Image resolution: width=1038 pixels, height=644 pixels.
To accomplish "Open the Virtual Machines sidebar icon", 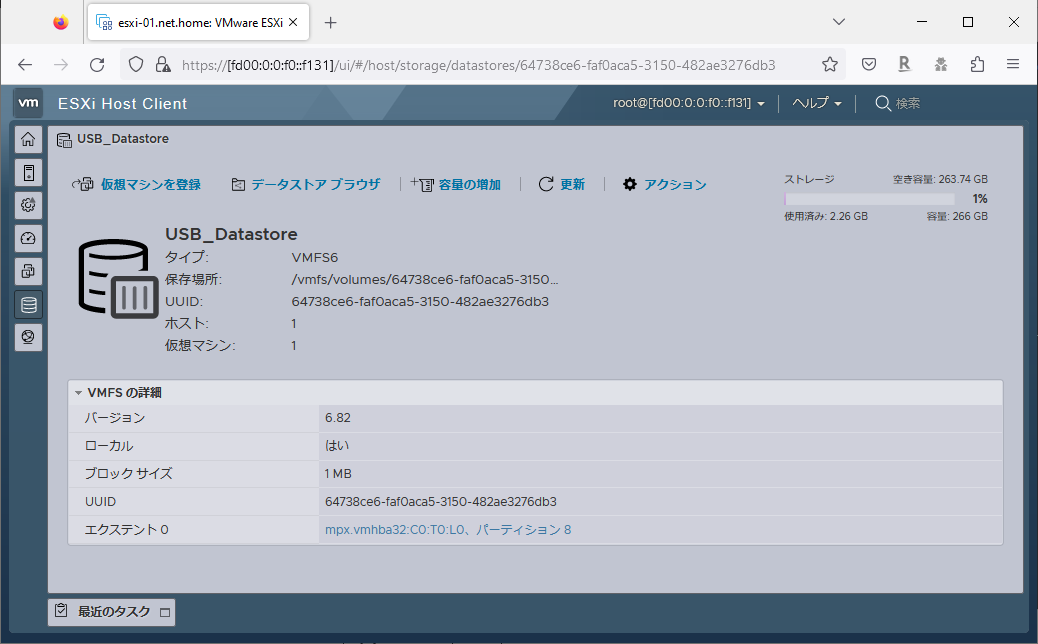I will pos(28,271).
